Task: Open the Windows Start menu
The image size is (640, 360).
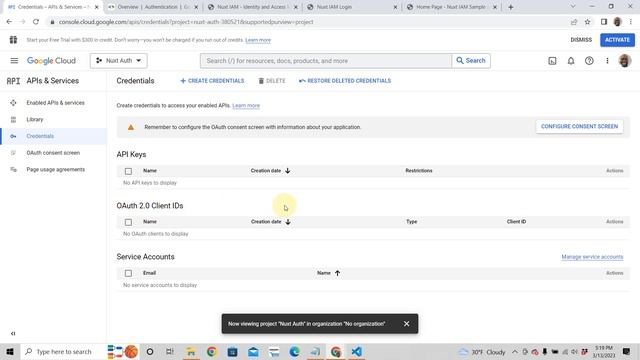Action: [x=10, y=351]
